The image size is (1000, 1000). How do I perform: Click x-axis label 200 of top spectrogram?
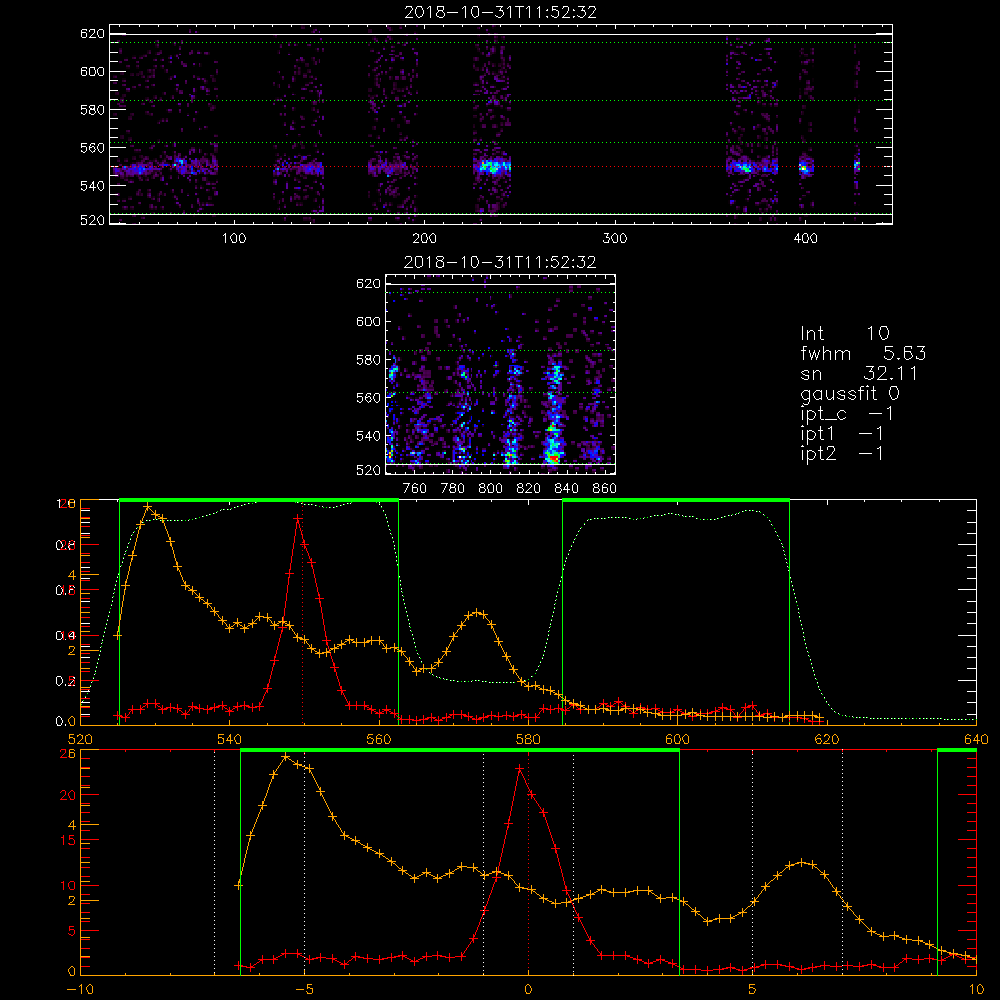click(x=424, y=239)
